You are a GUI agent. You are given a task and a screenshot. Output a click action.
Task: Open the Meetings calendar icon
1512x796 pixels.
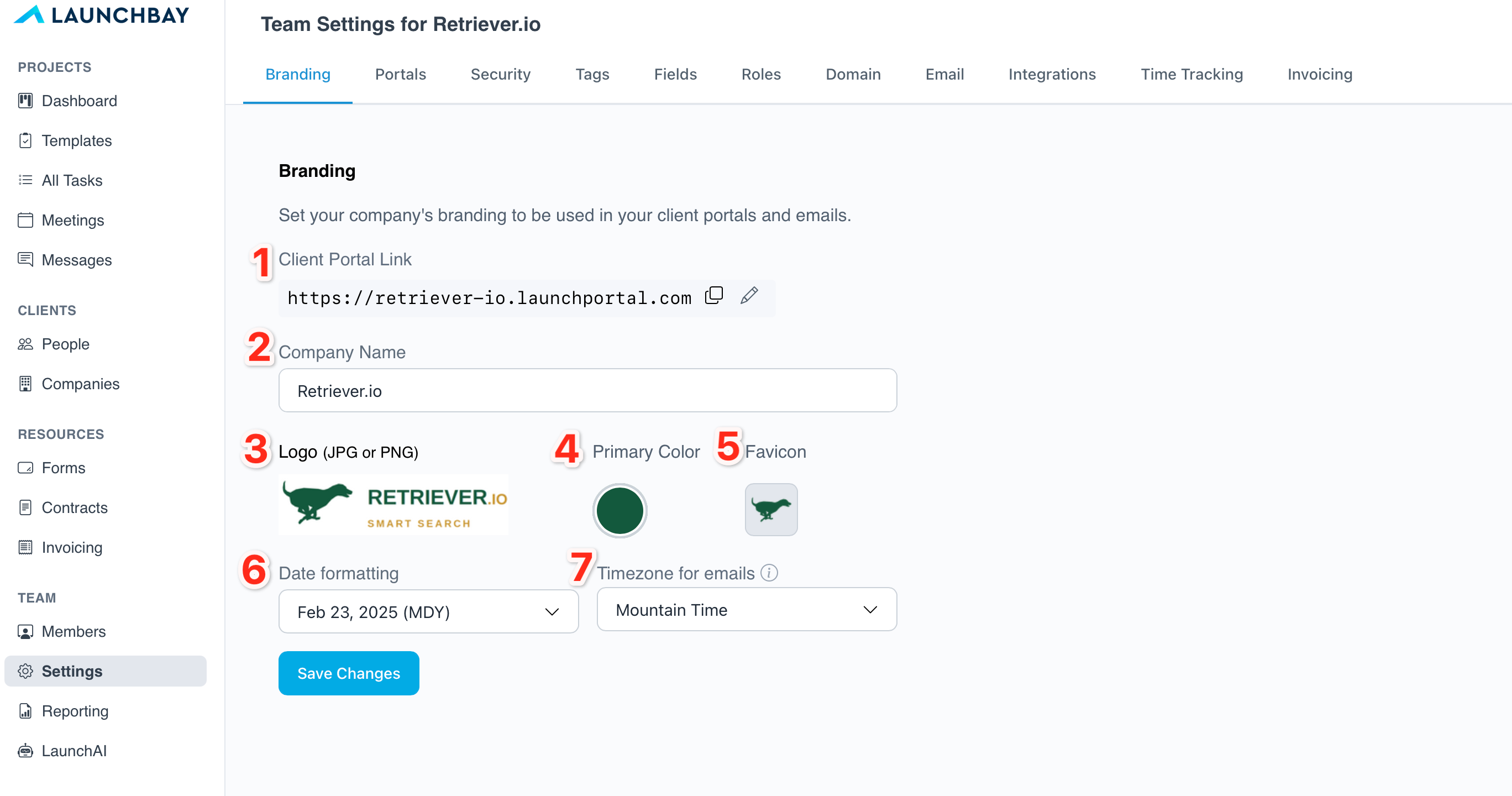(25, 220)
